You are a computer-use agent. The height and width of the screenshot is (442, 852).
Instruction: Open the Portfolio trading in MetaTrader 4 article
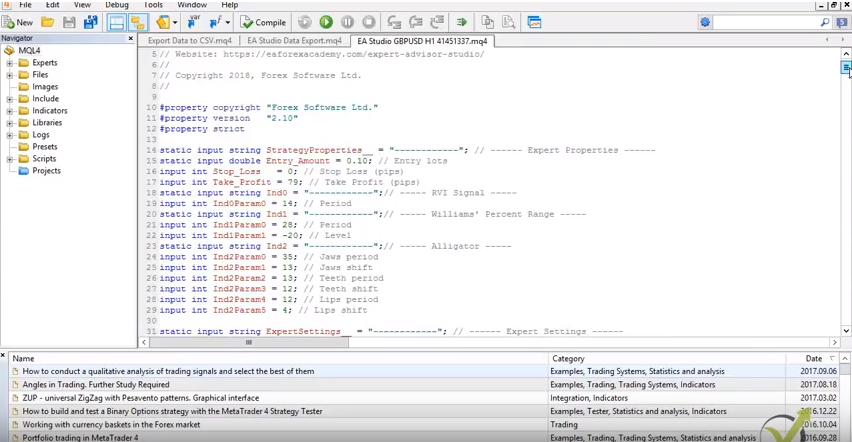pyautogui.click(x=80, y=437)
